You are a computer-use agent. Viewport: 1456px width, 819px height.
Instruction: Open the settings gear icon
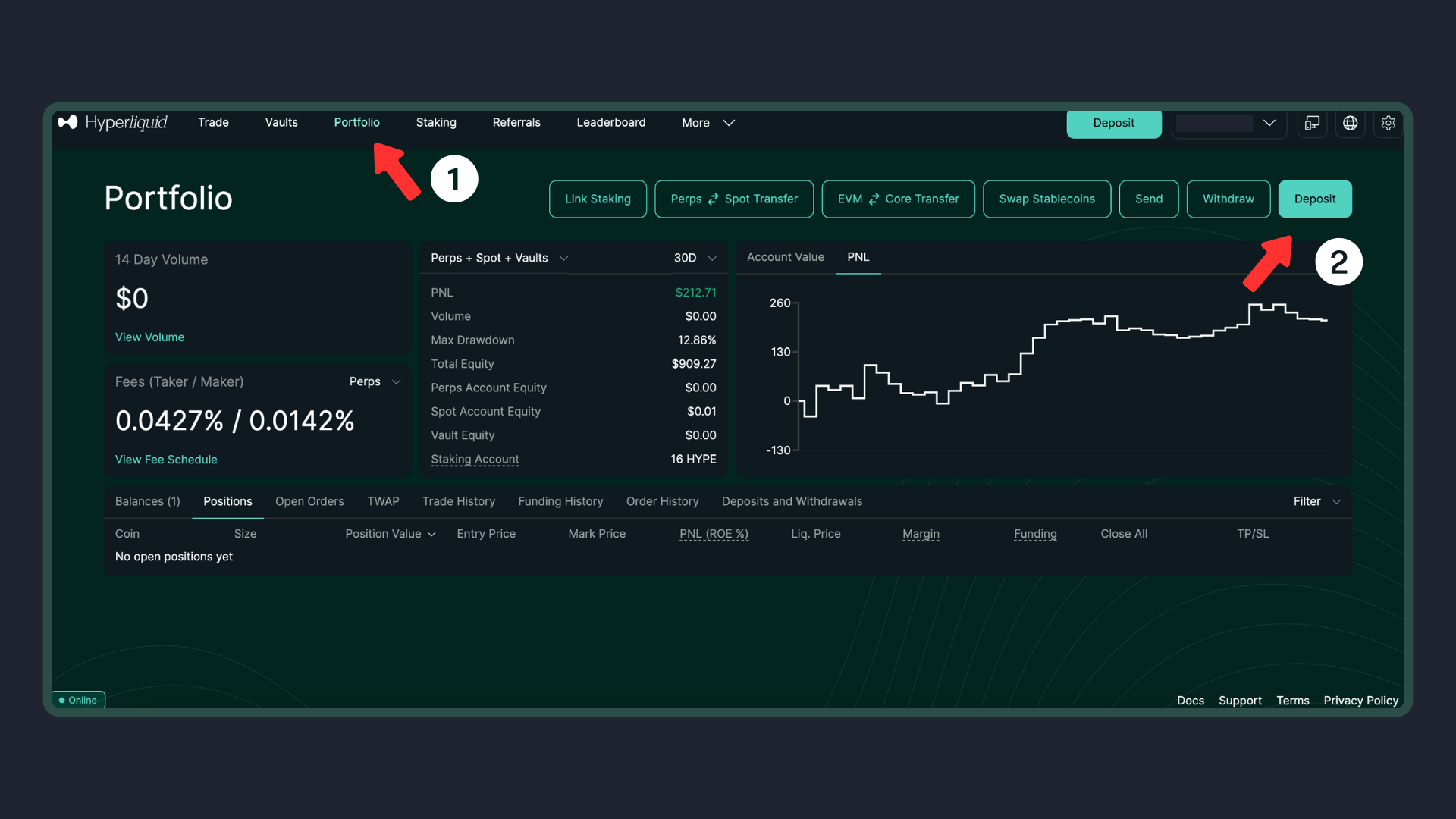(1388, 123)
